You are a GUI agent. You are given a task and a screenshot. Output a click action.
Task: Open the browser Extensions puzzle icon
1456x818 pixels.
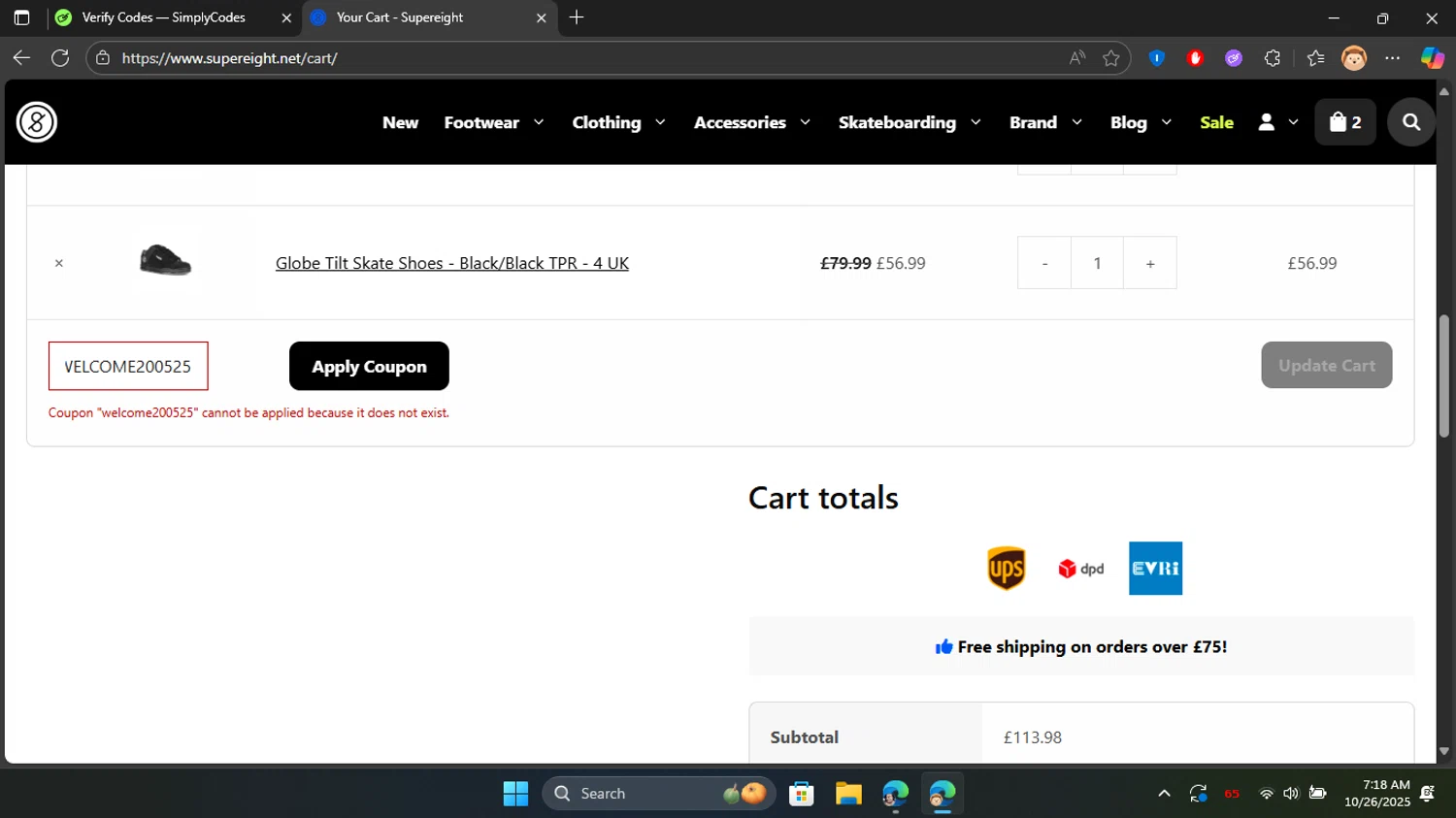(1273, 58)
